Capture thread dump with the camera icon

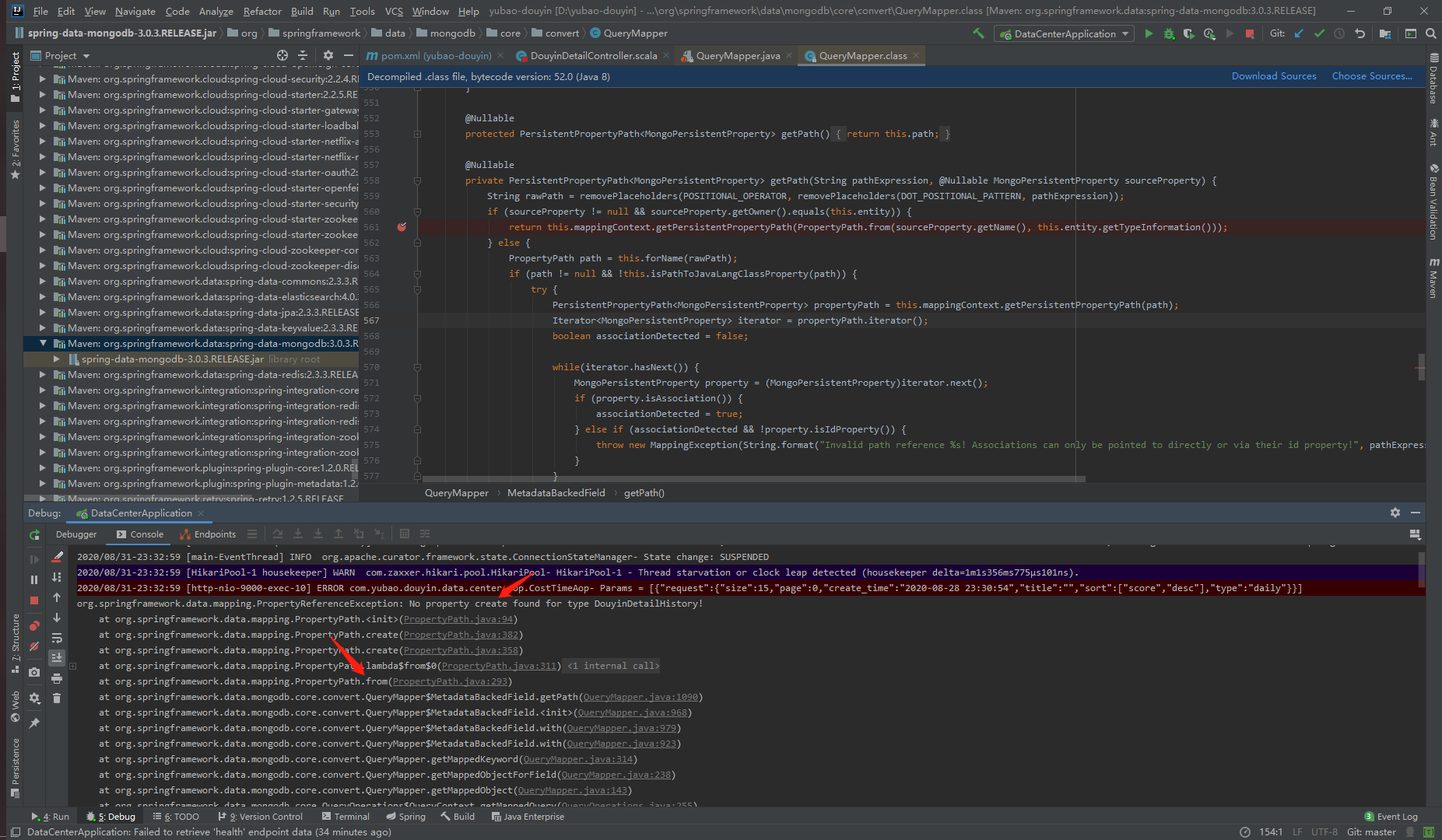(x=34, y=672)
